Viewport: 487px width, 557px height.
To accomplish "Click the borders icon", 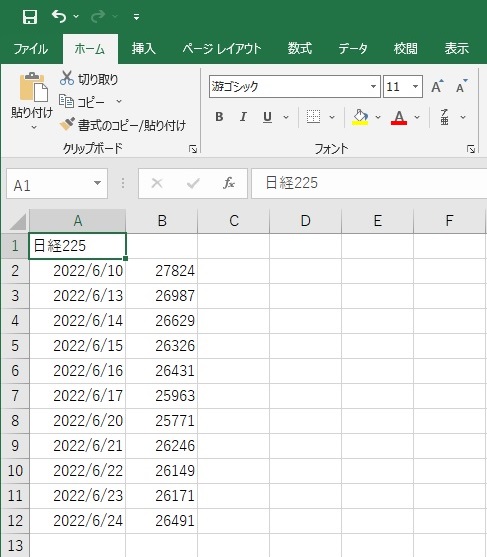I will point(313,117).
